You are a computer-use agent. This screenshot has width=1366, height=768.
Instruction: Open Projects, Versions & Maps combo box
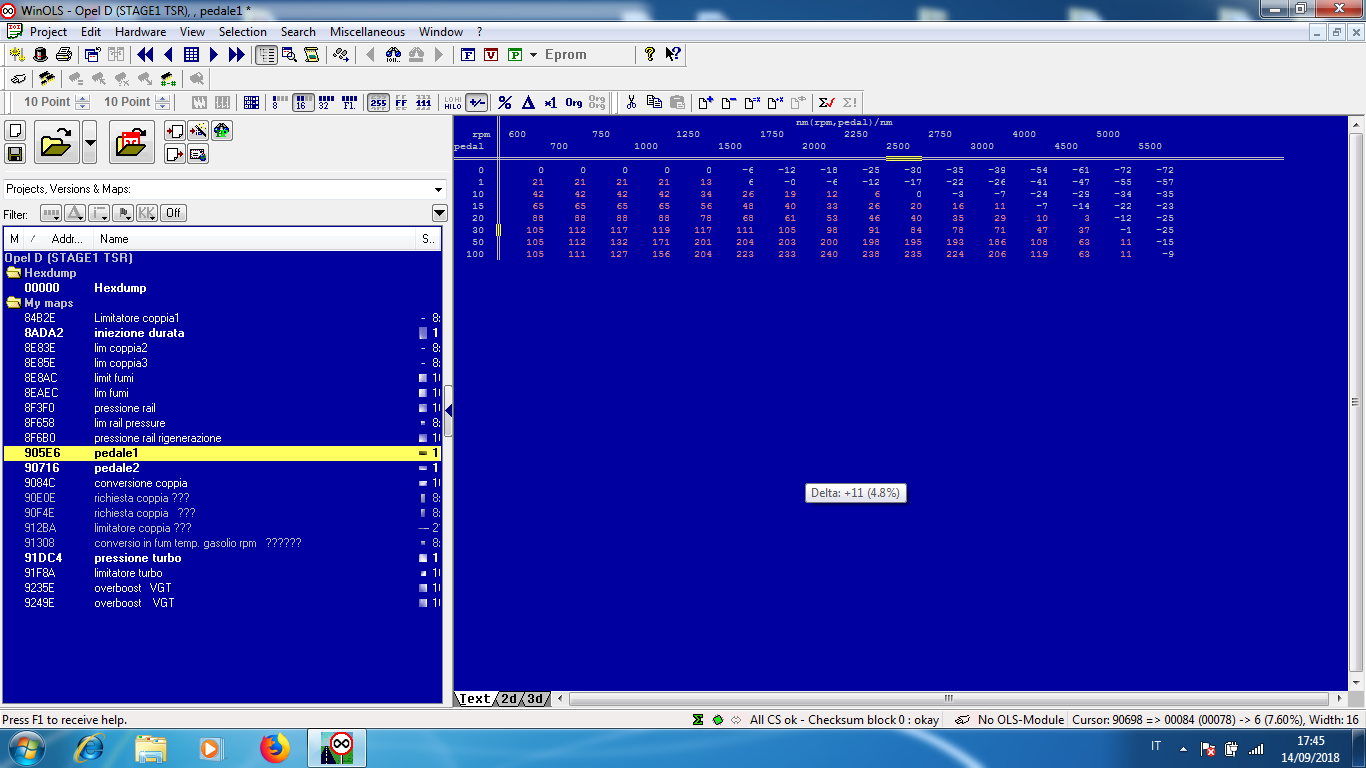pyautogui.click(x=224, y=189)
